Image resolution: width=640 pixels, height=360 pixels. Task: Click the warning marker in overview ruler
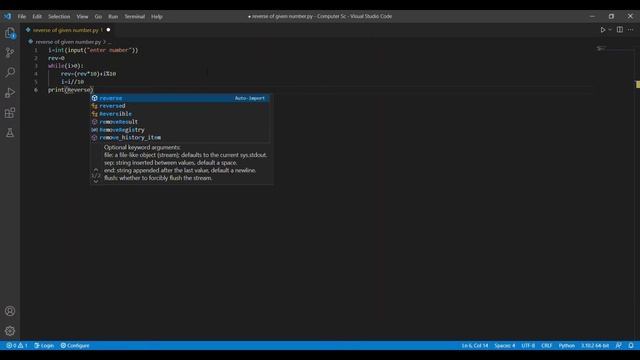pyautogui.click(x=638, y=84)
